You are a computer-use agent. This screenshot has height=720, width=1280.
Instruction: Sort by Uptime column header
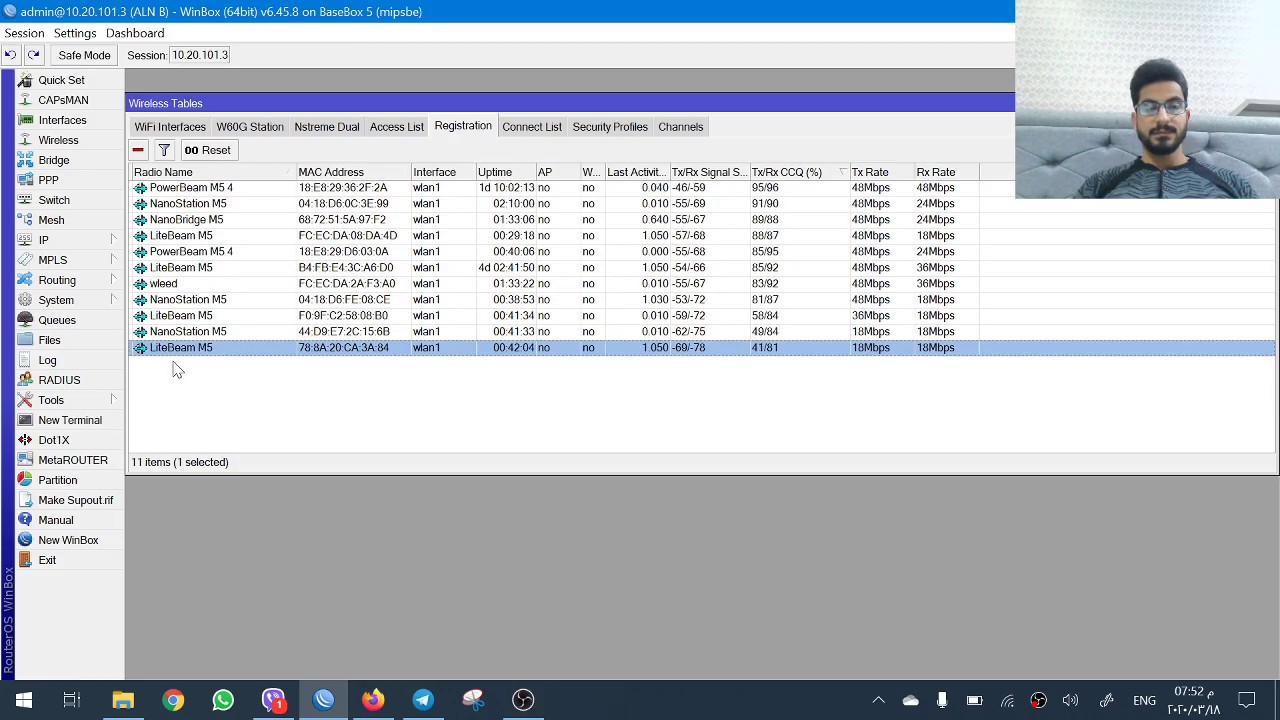pos(505,172)
